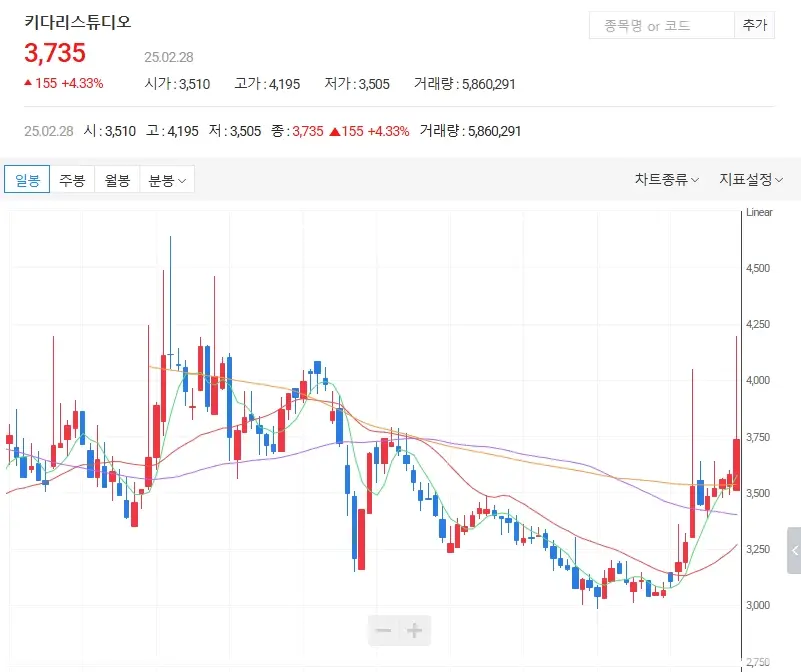Click the change value 155 +4.33% under price
This screenshot has width=801, height=672.
coord(64,83)
